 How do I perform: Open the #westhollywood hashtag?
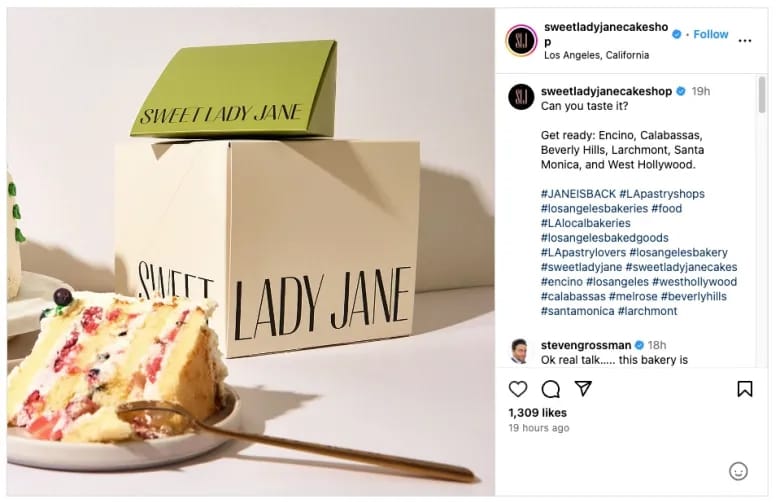[694, 282]
